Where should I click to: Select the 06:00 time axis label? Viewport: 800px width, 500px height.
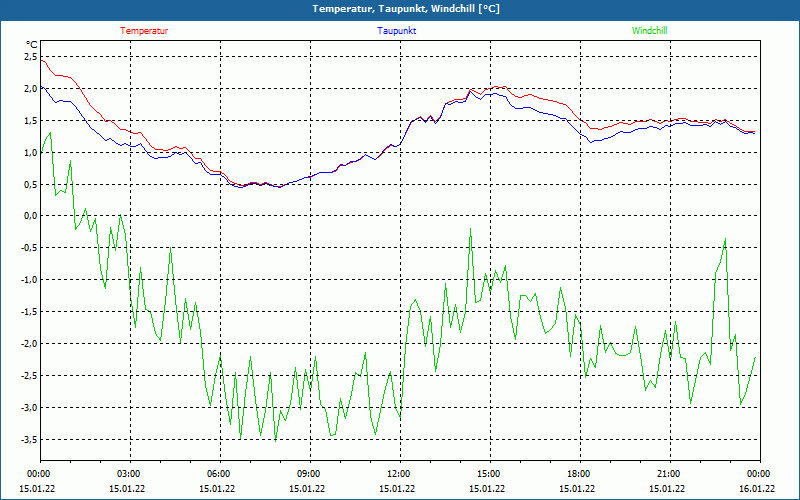click(219, 474)
